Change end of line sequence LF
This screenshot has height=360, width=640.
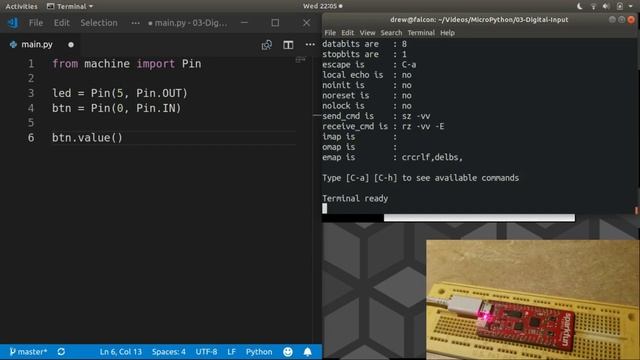(x=231, y=351)
